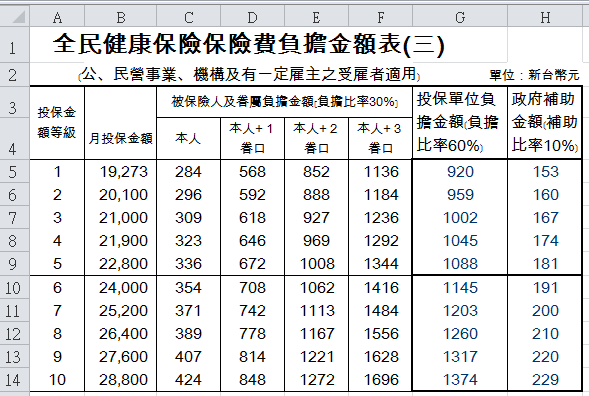Click cell with value 1088
This screenshot has height=396, width=589.
tap(460, 263)
